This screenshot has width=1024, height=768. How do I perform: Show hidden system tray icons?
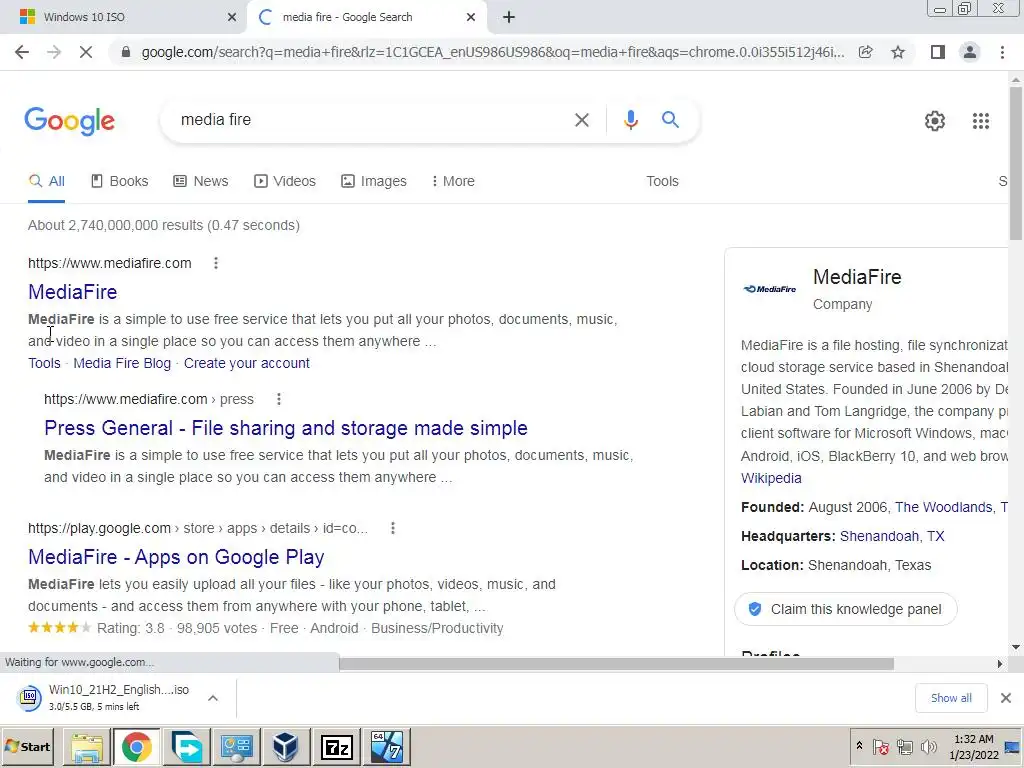[x=859, y=746]
